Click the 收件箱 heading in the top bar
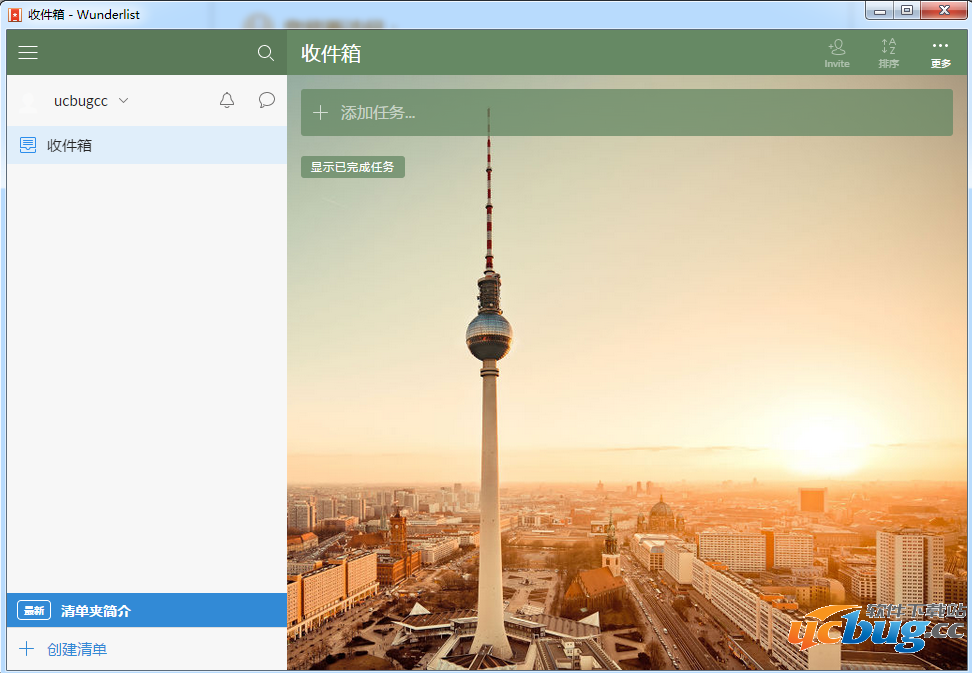 click(331, 54)
